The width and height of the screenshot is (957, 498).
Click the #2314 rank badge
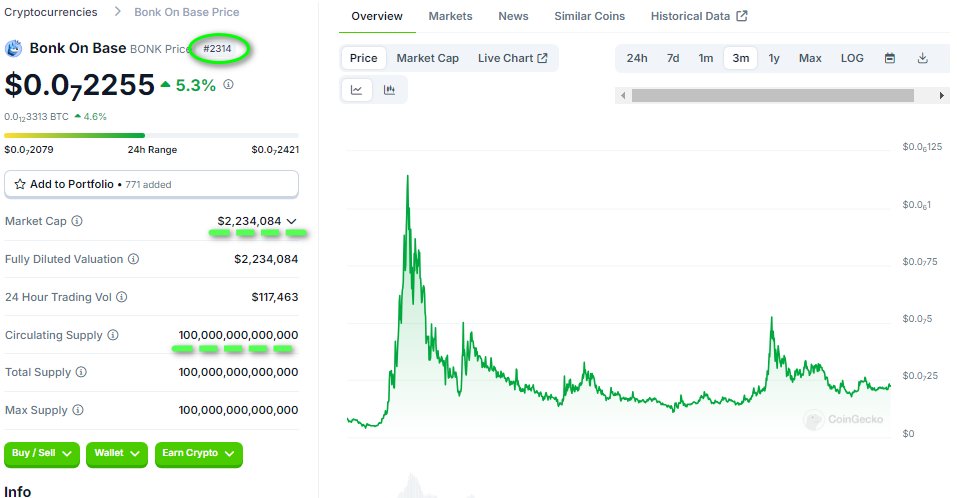point(217,48)
